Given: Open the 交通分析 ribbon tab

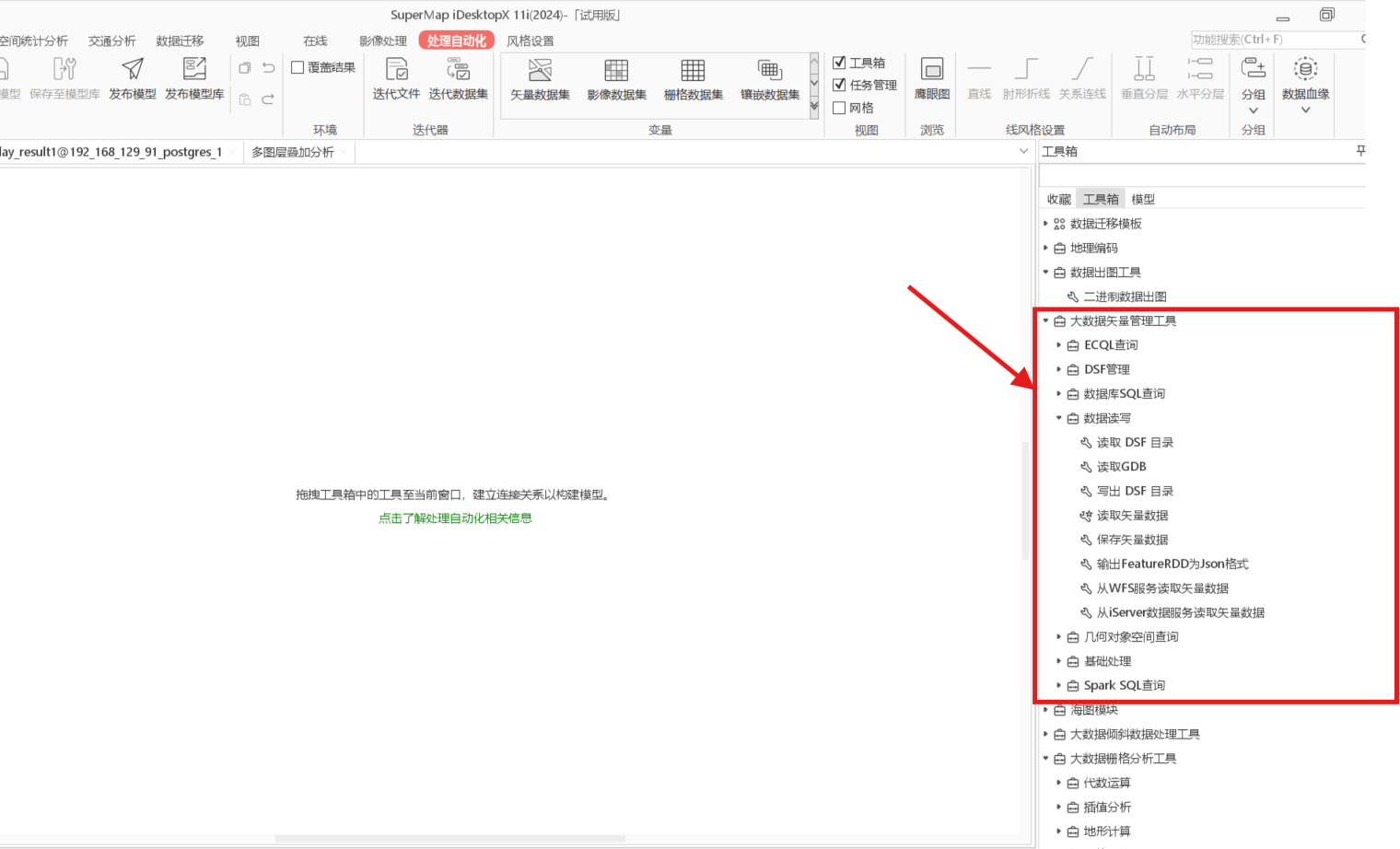Looking at the screenshot, I should point(112,41).
